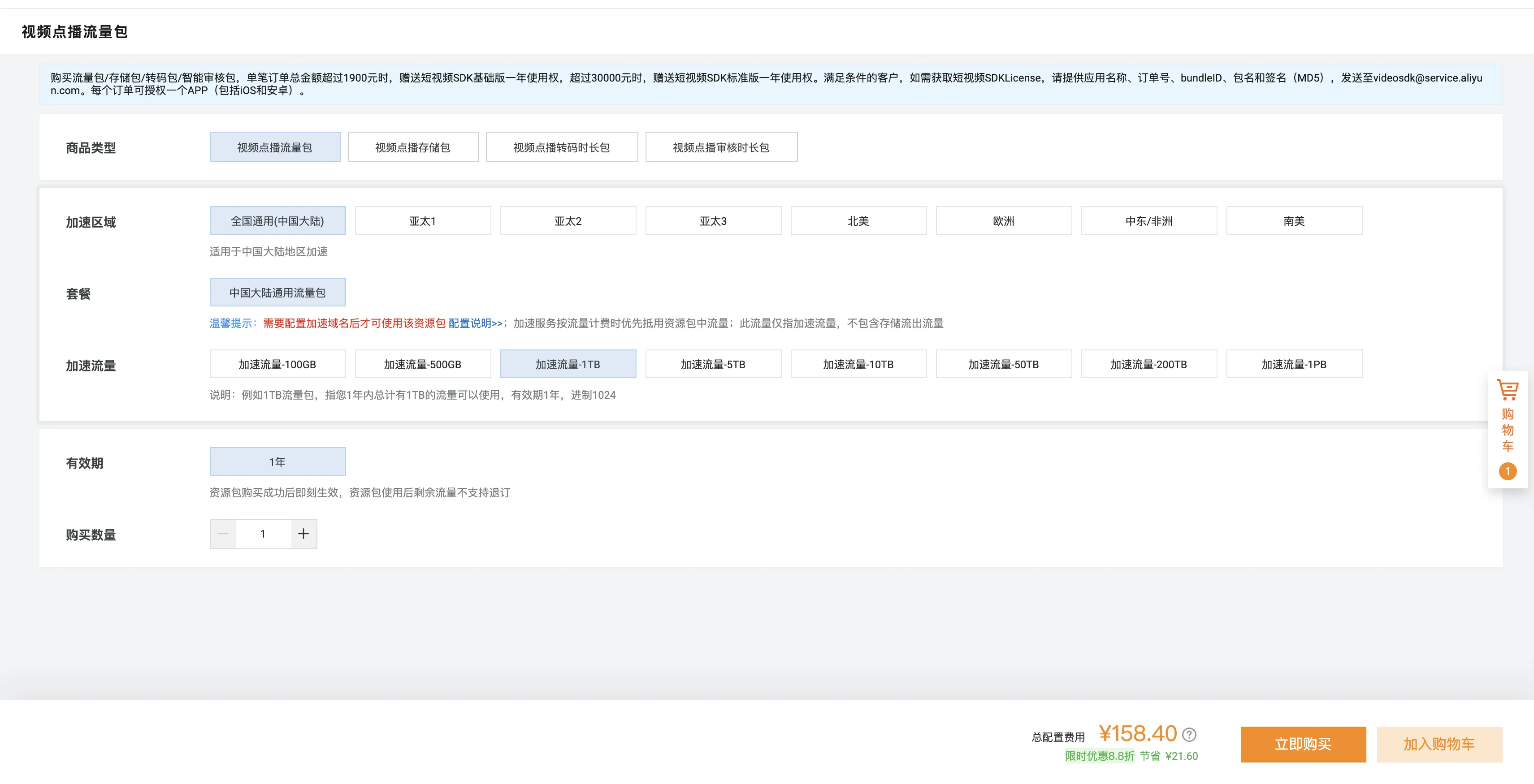
Task: Click the purchase quantity input field
Action: point(263,534)
